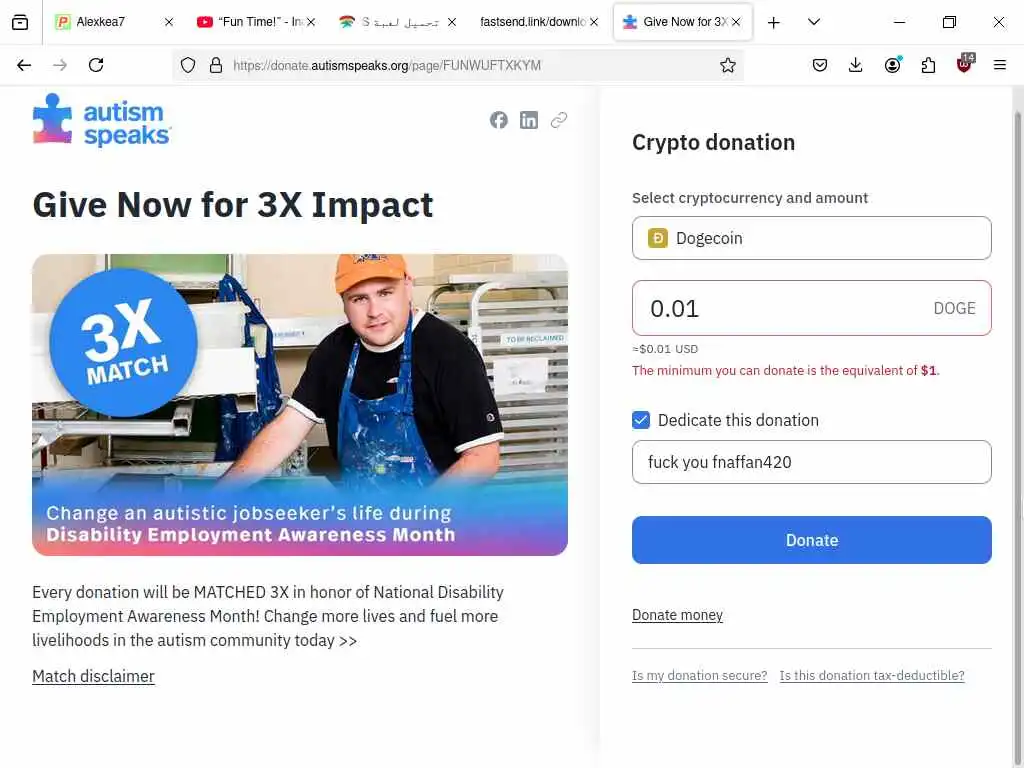Viewport: 1024px width, 768px height.
Task: Click the DOGE amount input field
Action: 811,308
